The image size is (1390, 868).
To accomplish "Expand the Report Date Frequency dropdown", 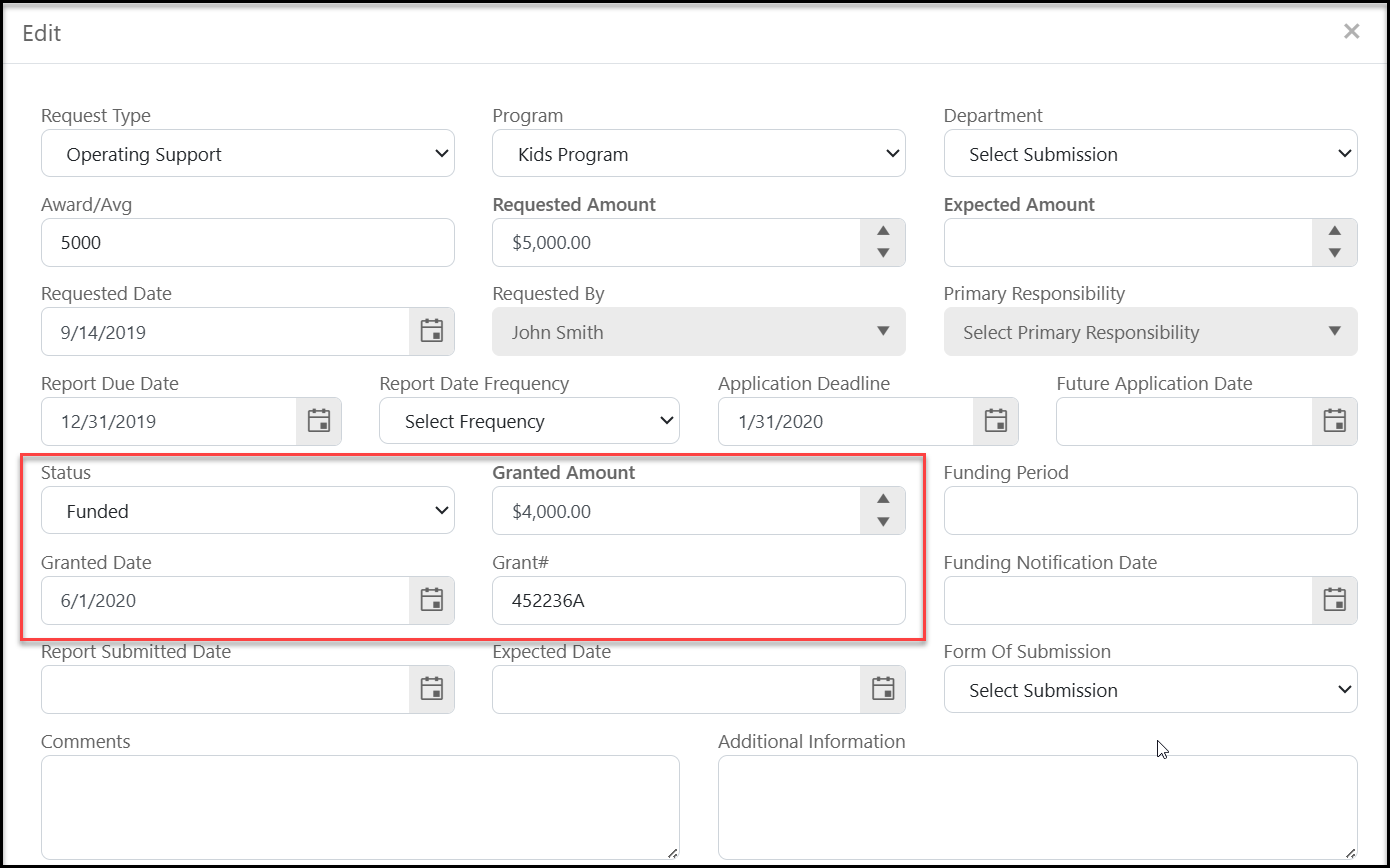I will click(529, 421).
